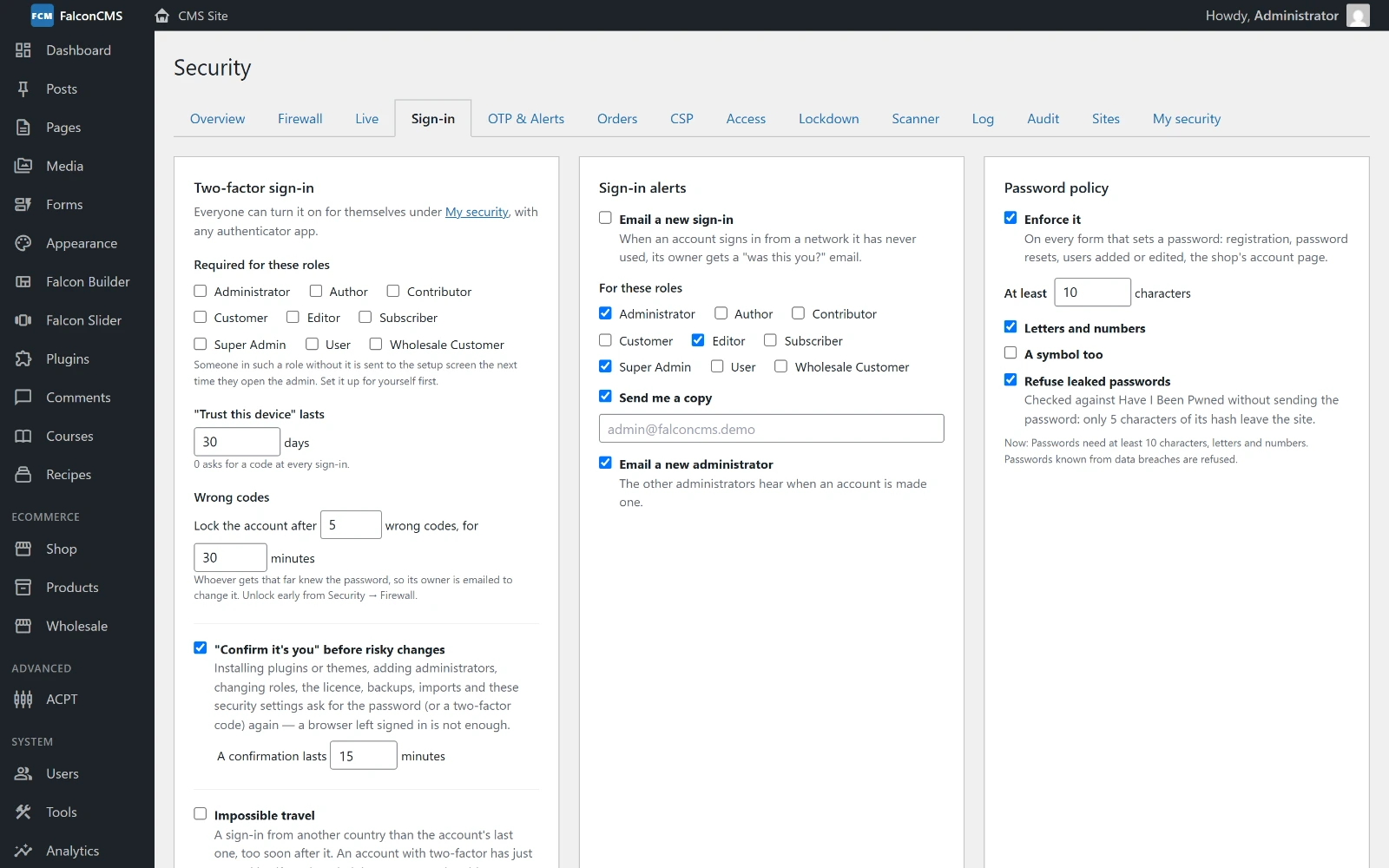Click the ACPT sliders icon
Image resolution: width=1389 pixels, height=868 pixels.
23,700
